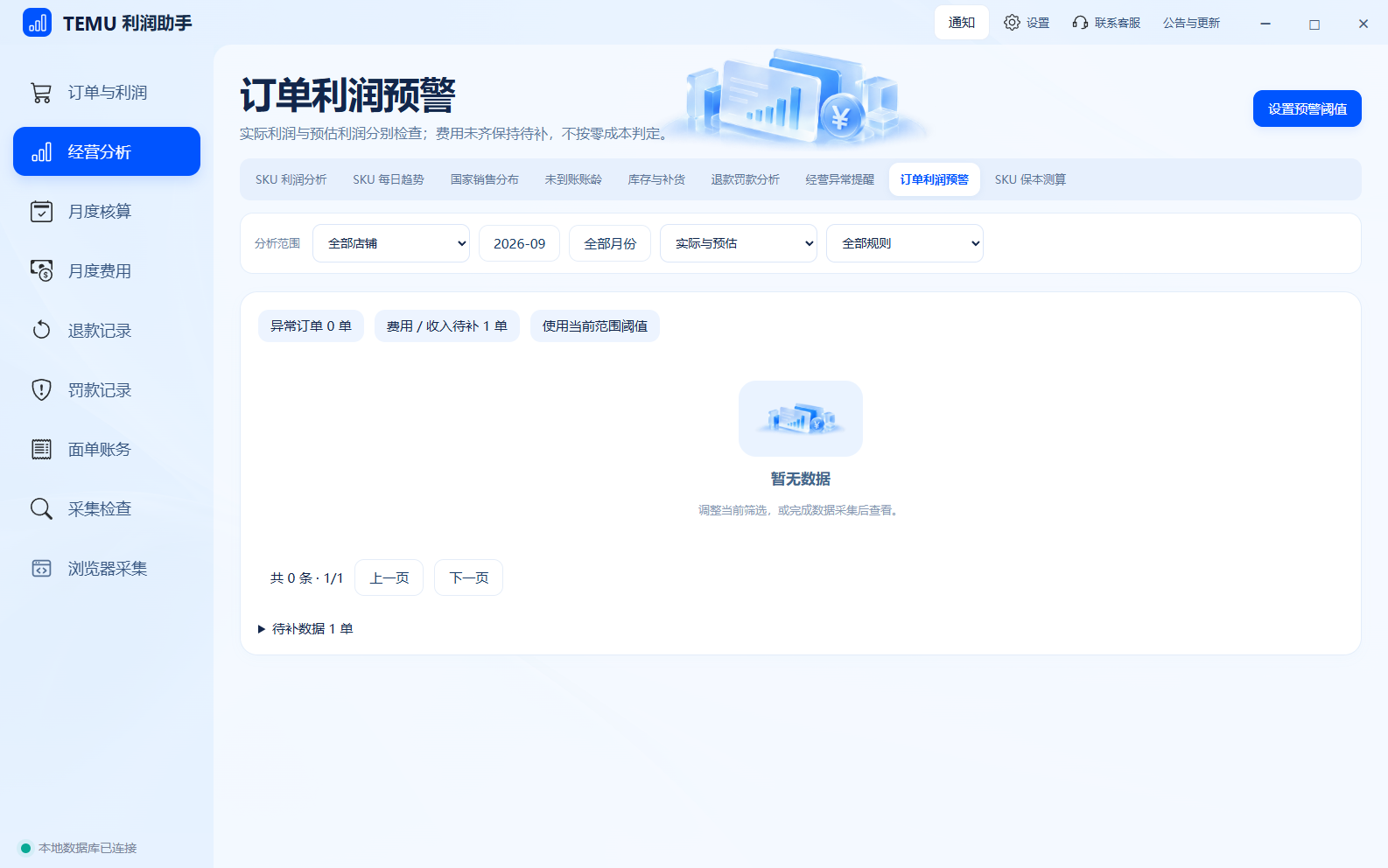Open the 月度费用 sidebar label
The height and width of the screenshot is (868, 1388).
click(100, 271)
